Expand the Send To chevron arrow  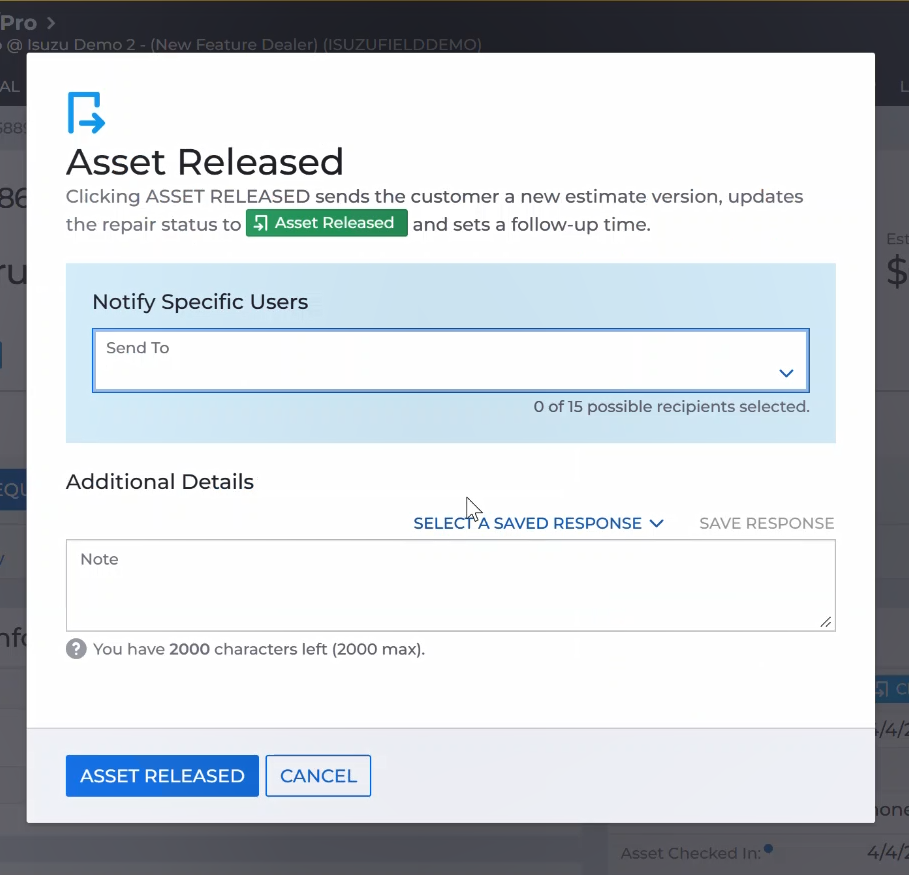[786, 373]
